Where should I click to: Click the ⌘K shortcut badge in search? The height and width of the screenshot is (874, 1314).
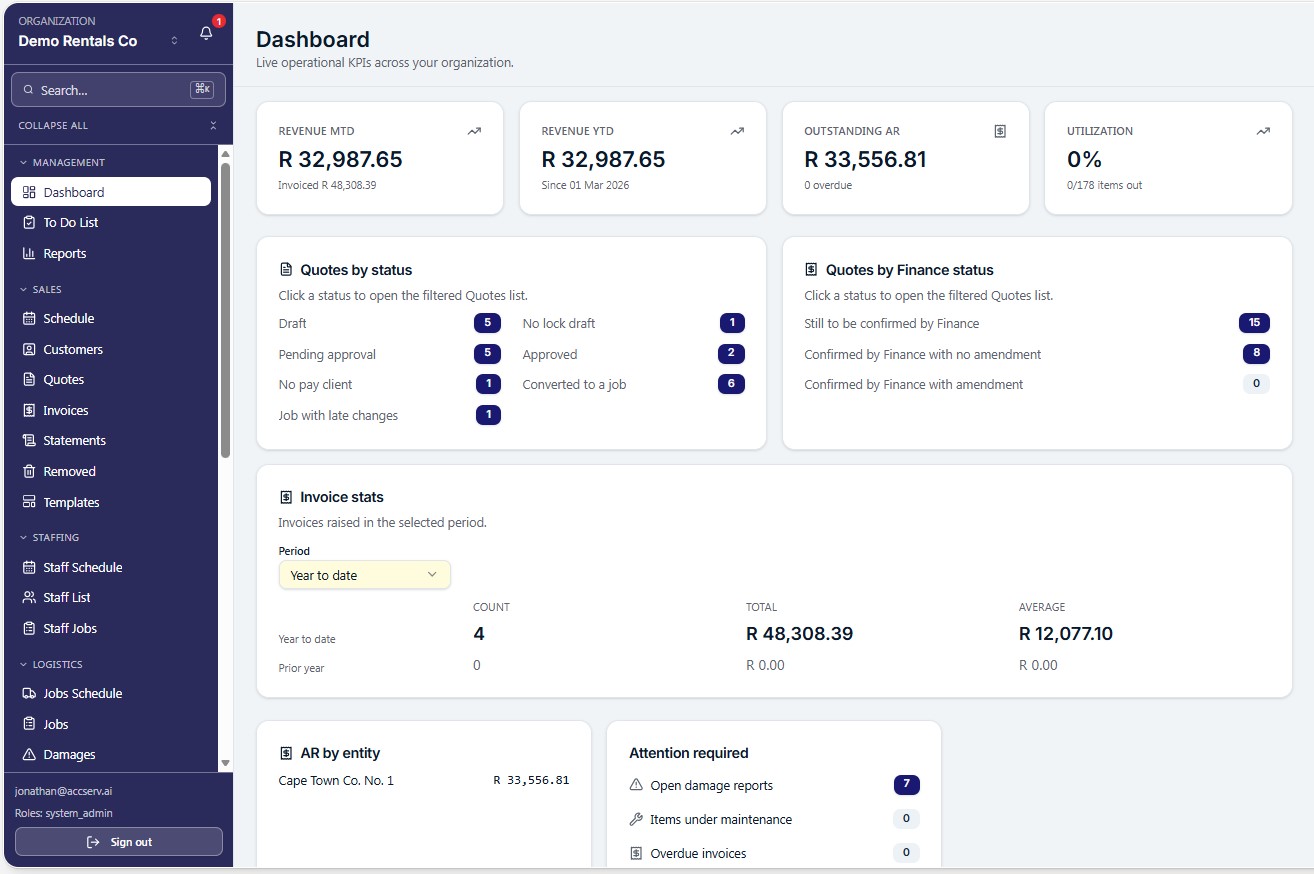pyautogui.click(x=202, y=90)
